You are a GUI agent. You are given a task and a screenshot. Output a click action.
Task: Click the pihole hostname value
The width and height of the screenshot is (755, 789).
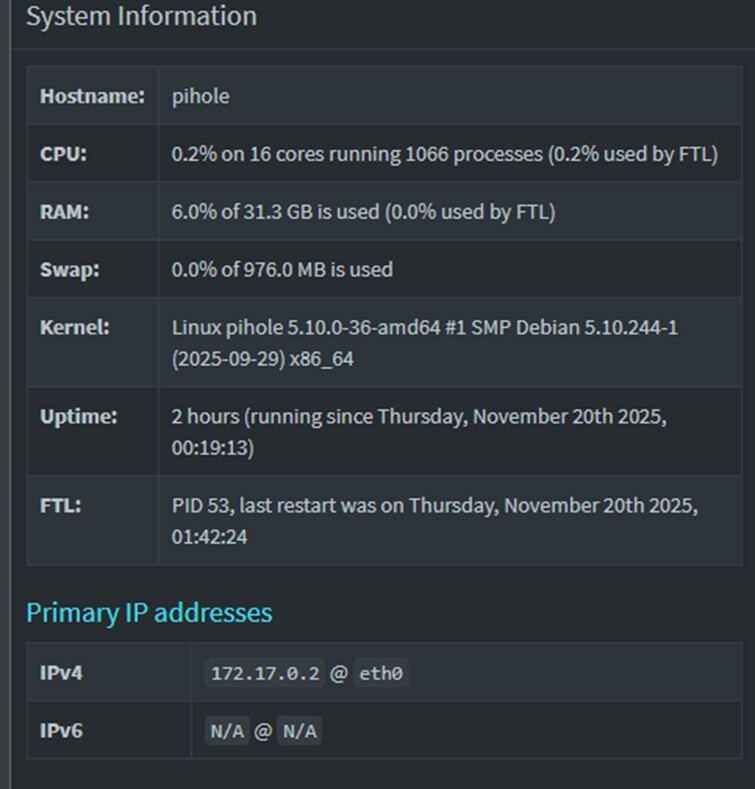(200, 97)
